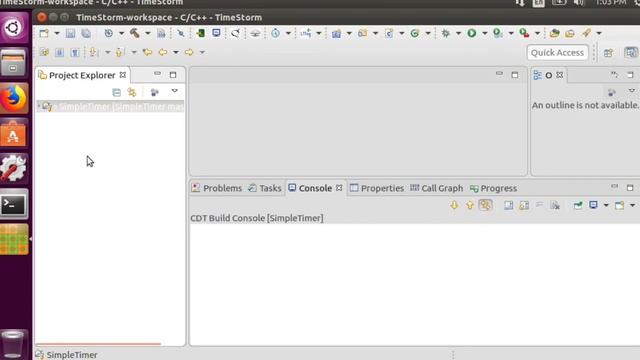Click the C/C++ perspective icon beside Quick Access
Image resolution: width=640 pixels, height=360 pixels.
[x=631, y=53]
